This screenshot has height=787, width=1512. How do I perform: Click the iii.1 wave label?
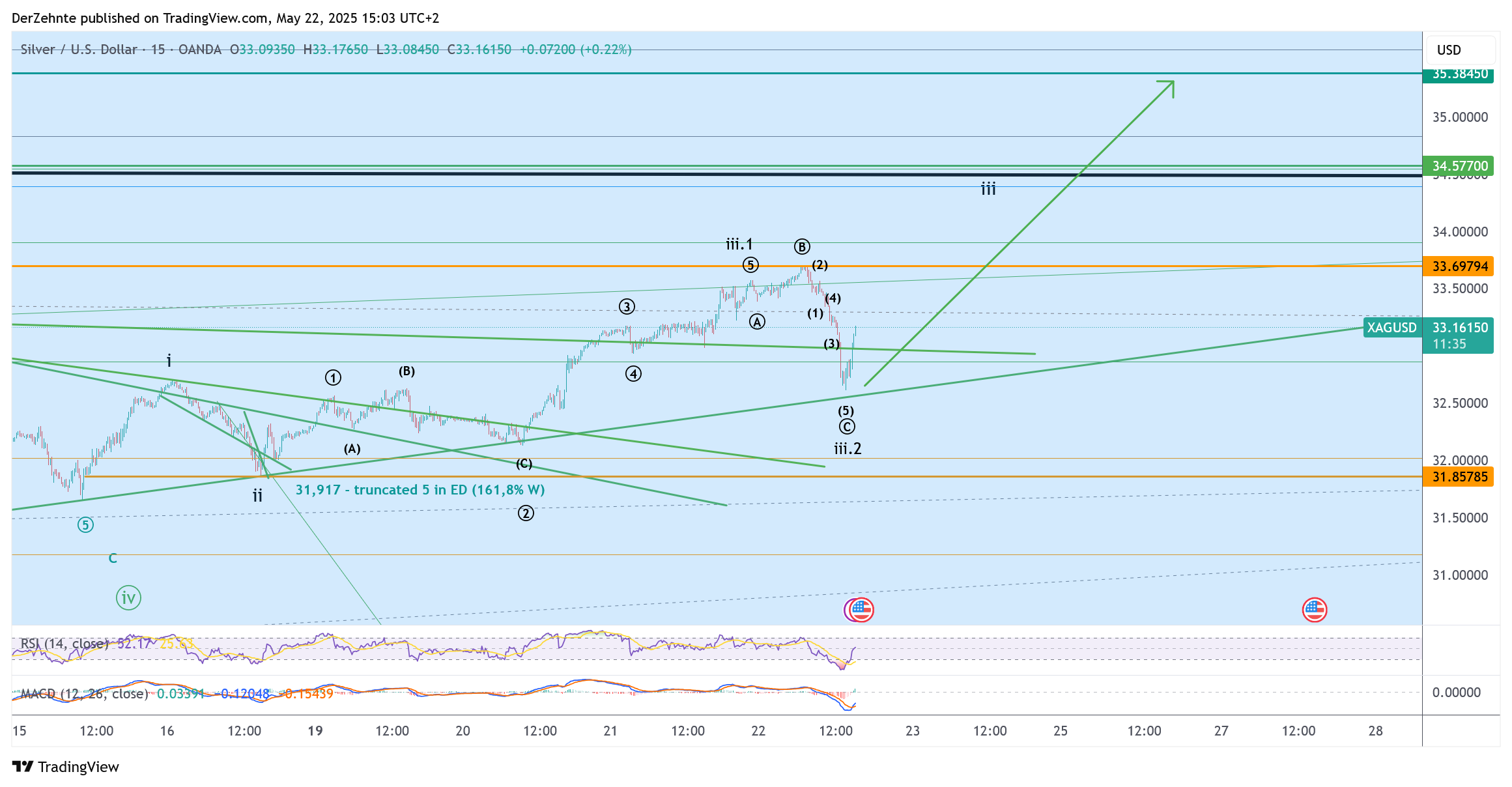(739, 244)
